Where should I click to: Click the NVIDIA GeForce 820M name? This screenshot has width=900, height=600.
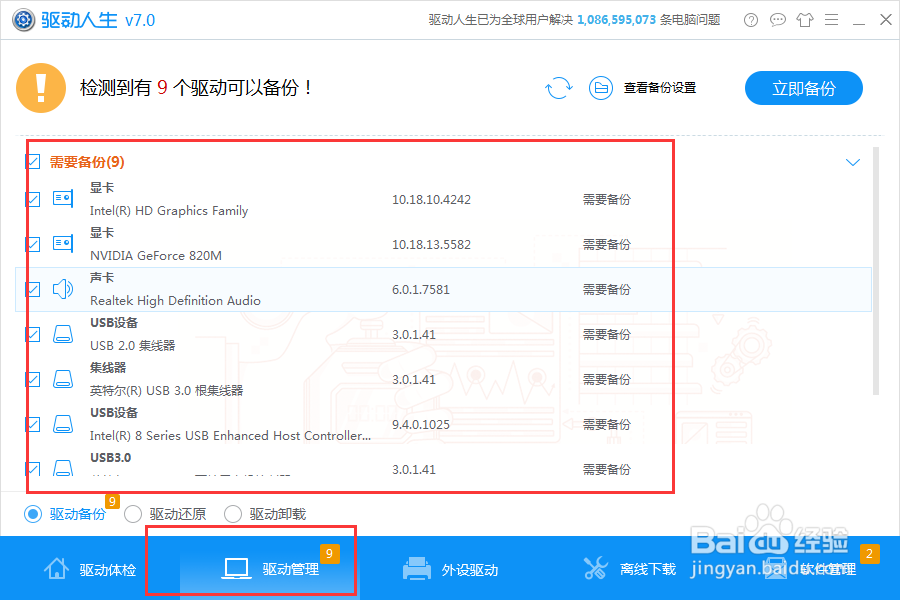(156, 256)
